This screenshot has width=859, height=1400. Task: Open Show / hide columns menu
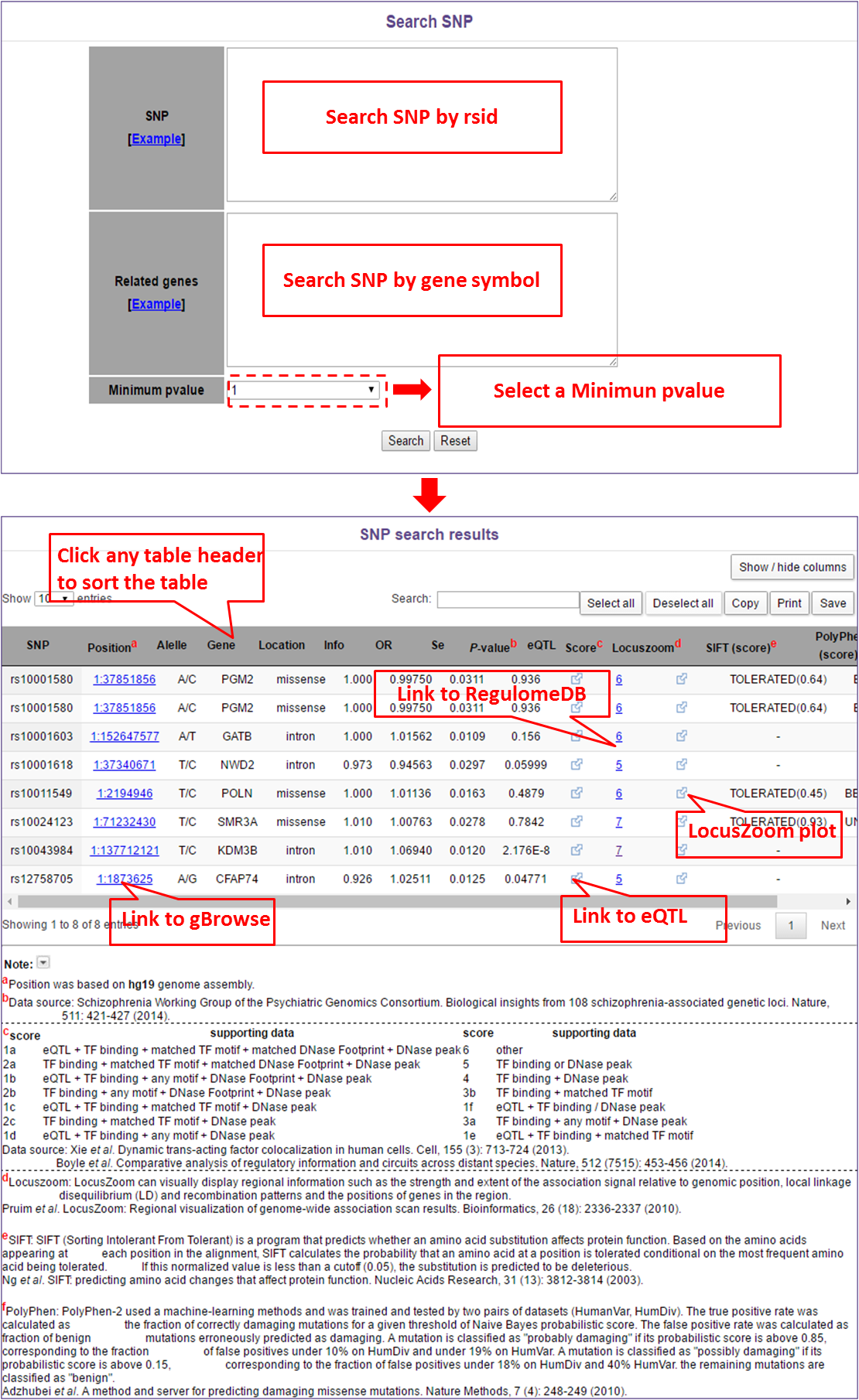pos(792,567)
